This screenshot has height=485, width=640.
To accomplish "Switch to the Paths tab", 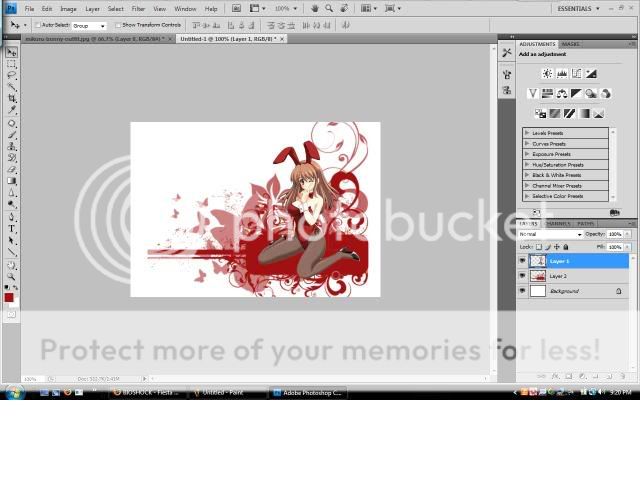I will pos(586,224).
